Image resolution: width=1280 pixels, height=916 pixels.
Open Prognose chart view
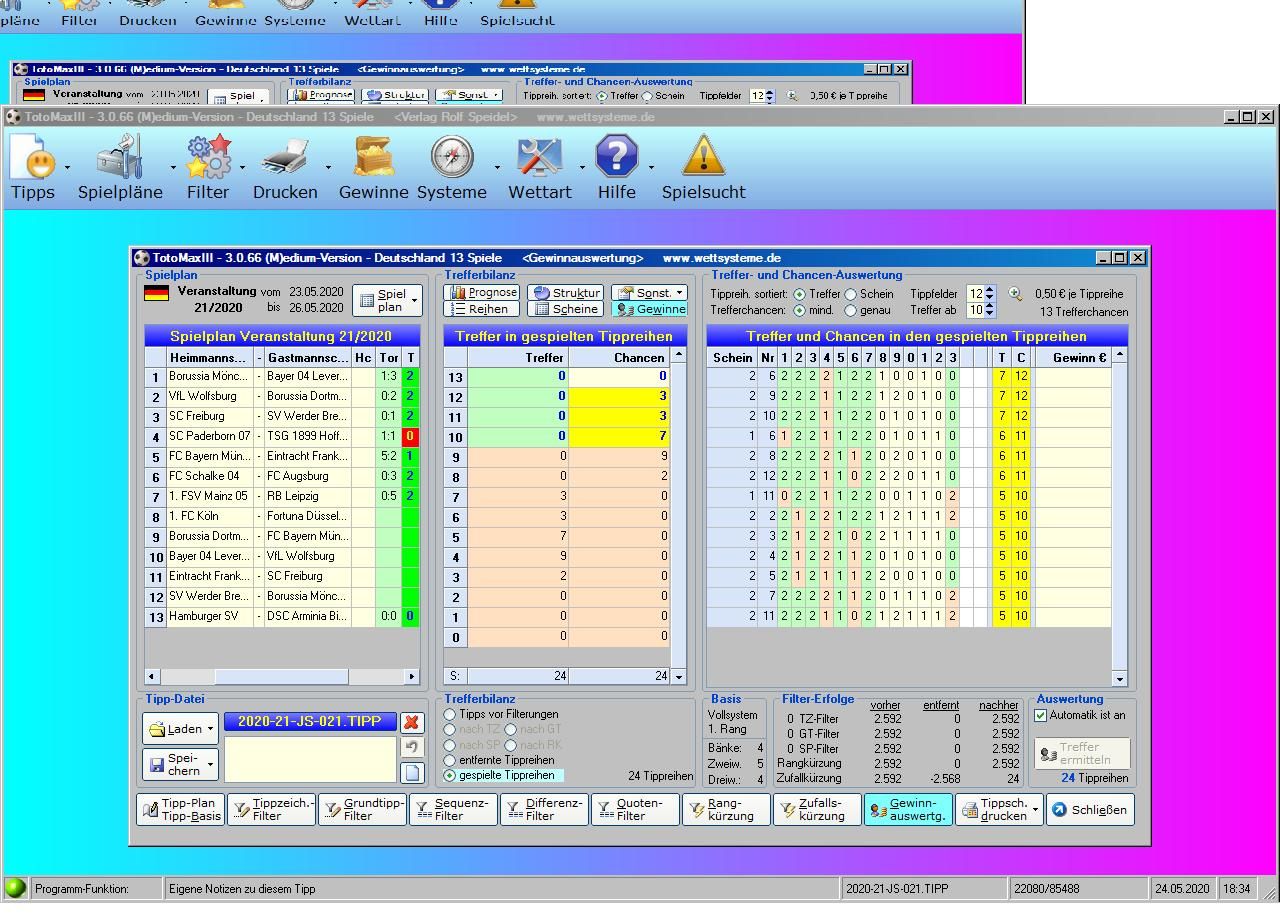482,293
